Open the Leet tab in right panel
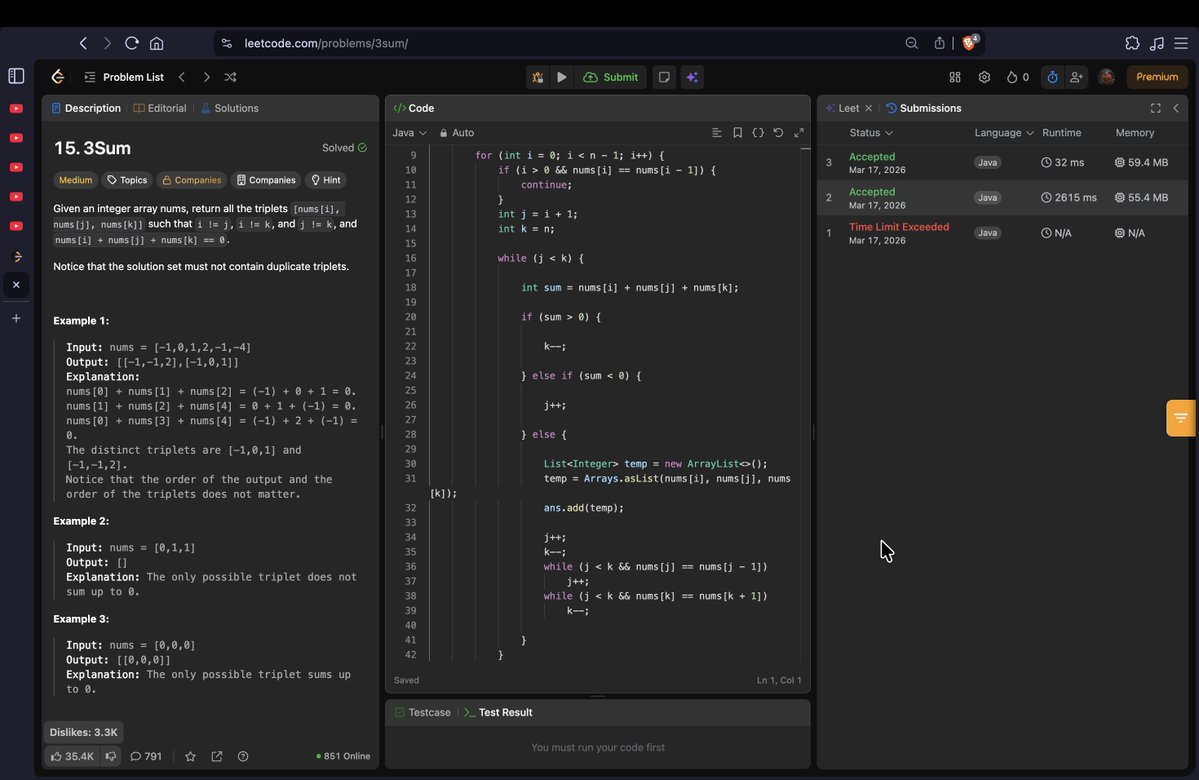This screenshot has height=780, width=1199. point(843,109)
